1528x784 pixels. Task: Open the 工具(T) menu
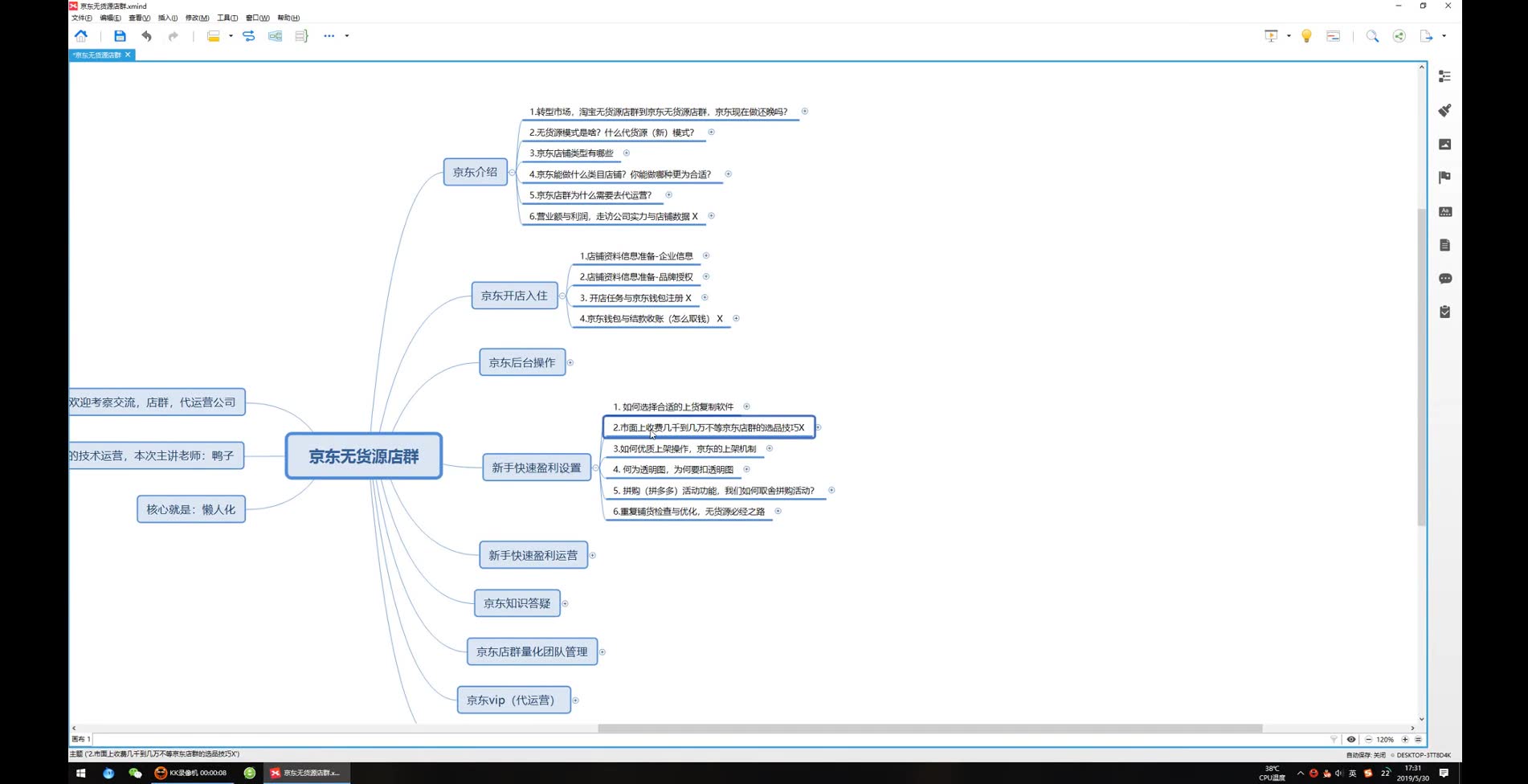point(227,18)
